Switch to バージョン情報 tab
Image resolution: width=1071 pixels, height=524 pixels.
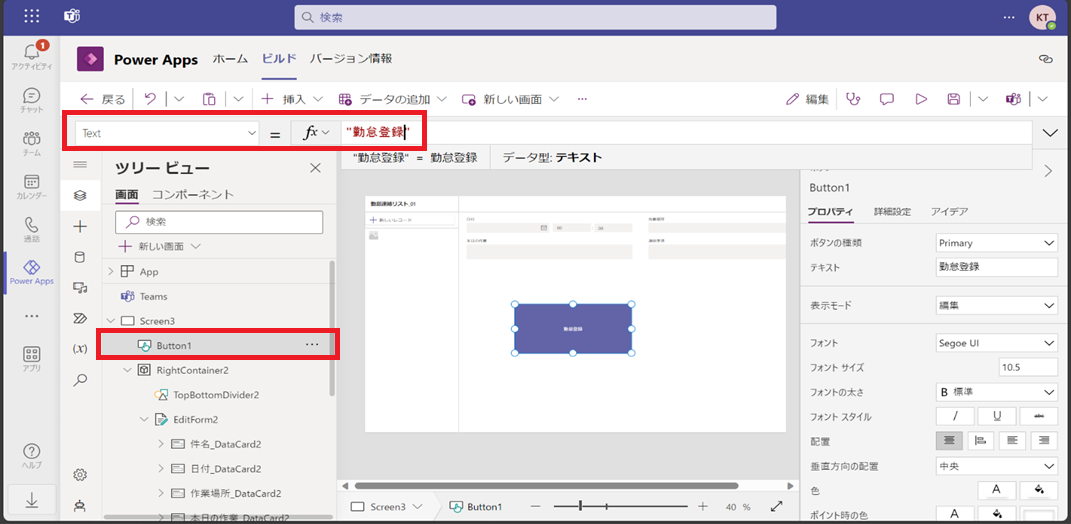351,59
